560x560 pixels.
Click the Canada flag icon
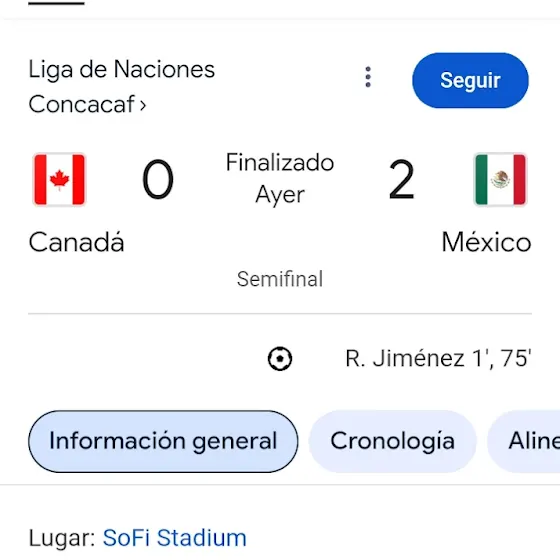tap(59, 179)
